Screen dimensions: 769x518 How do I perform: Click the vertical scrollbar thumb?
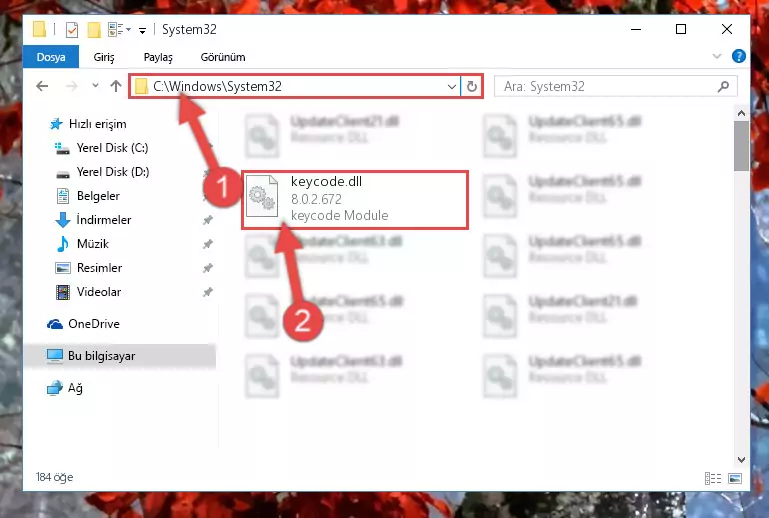pos(741,146)
